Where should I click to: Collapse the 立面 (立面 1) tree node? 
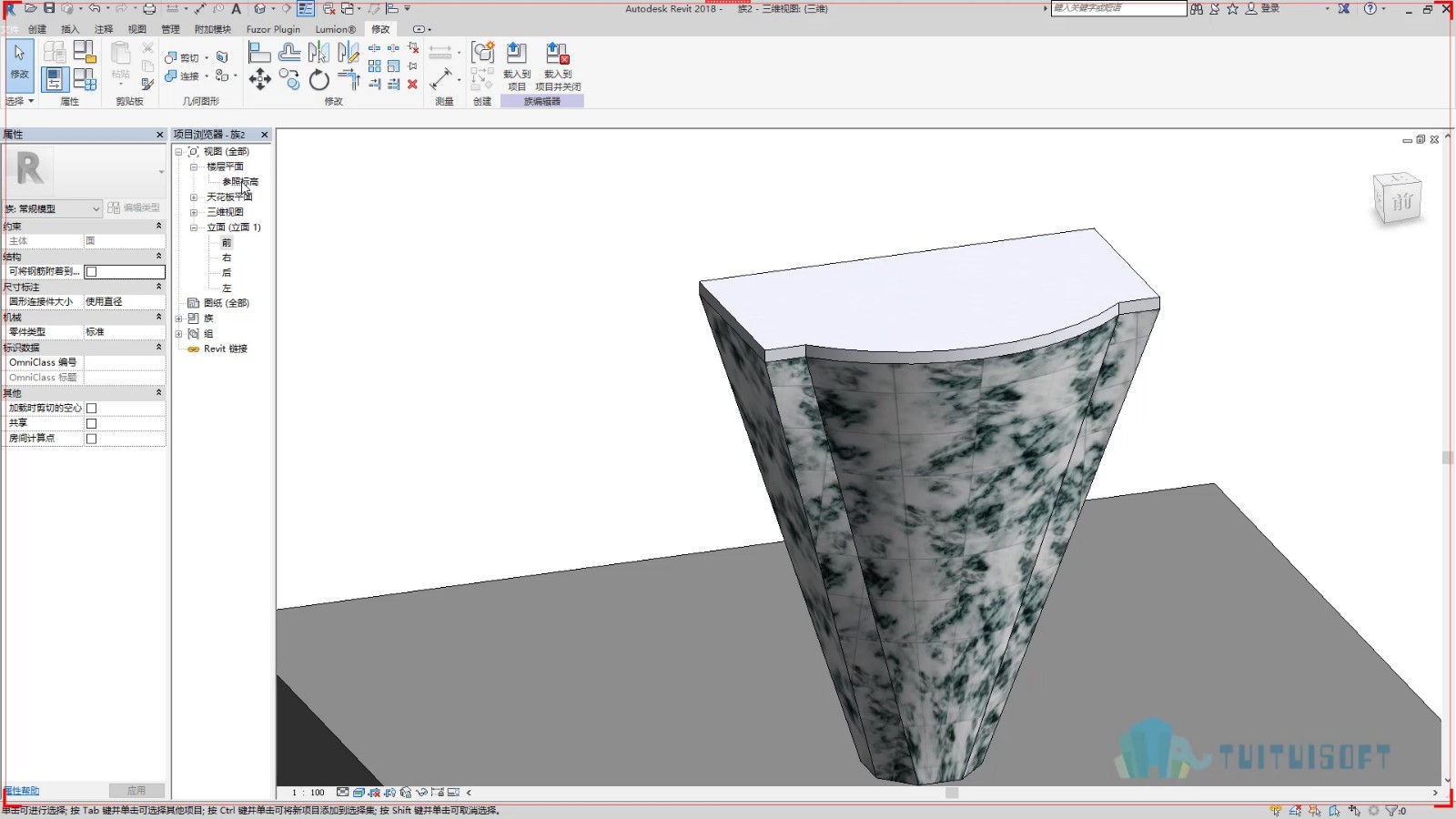(193, 227)
